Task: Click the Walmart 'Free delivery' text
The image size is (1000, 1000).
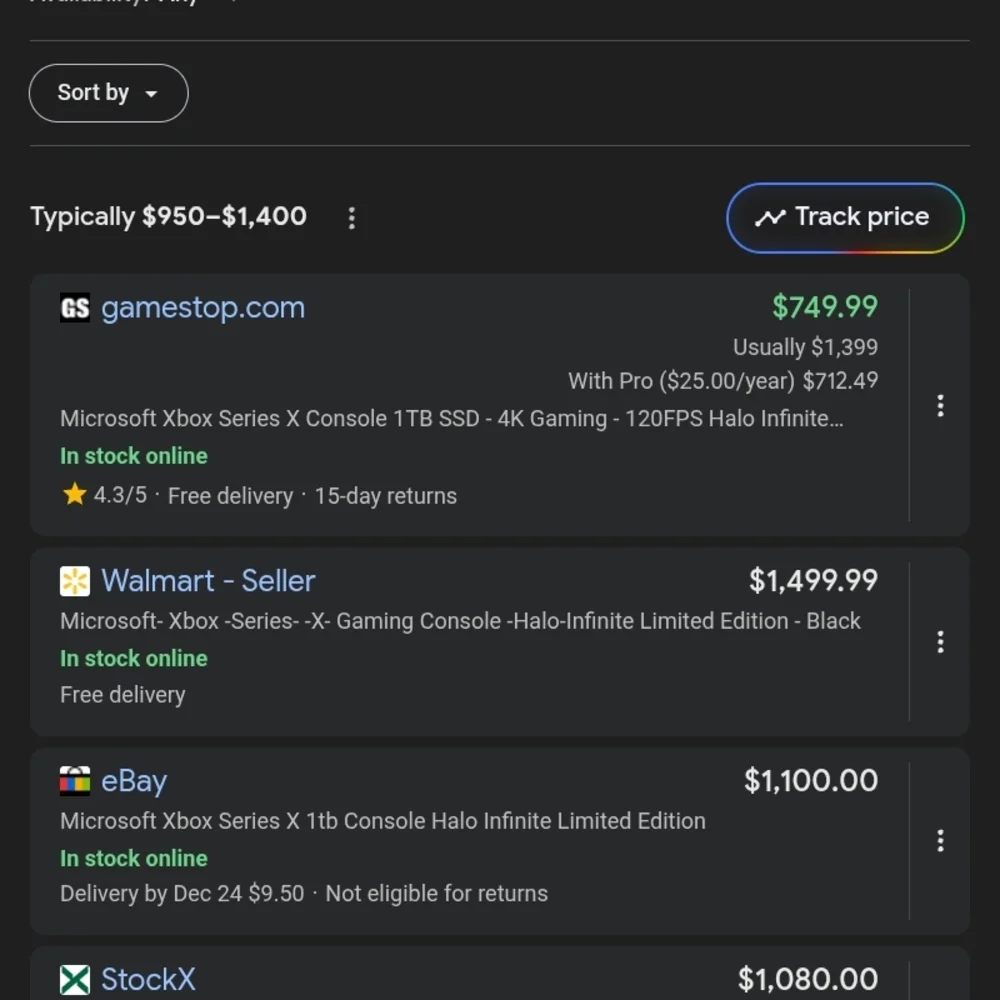Action: coord(122,695)
